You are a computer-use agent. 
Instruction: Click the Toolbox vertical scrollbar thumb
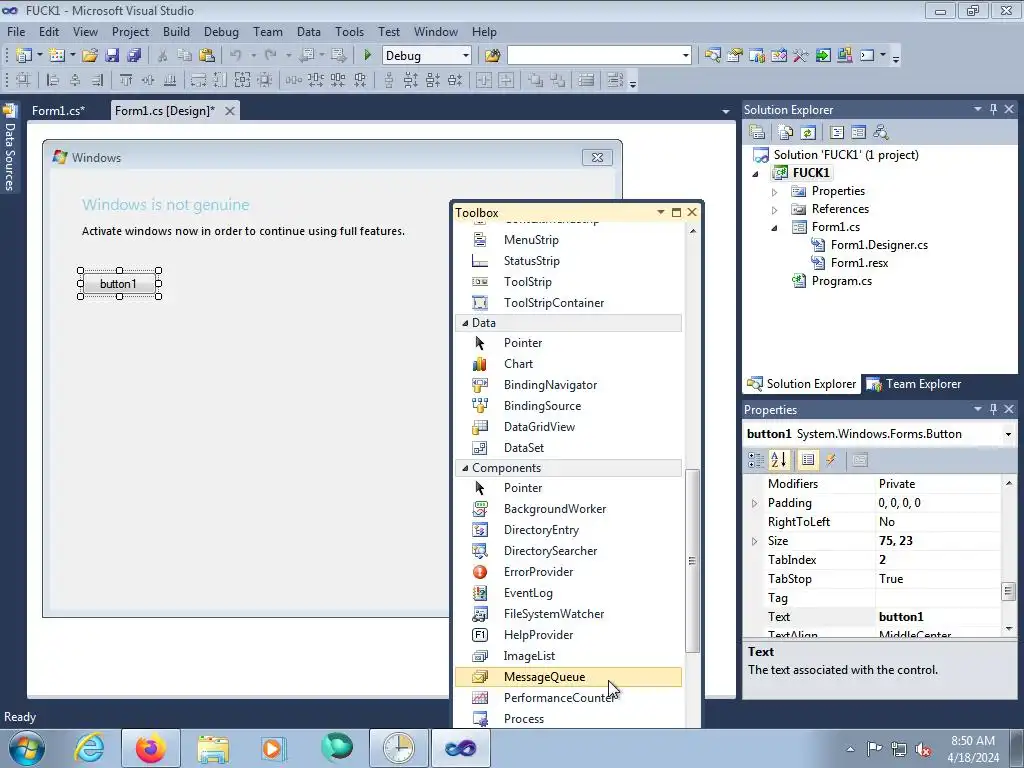click(692, 560)
